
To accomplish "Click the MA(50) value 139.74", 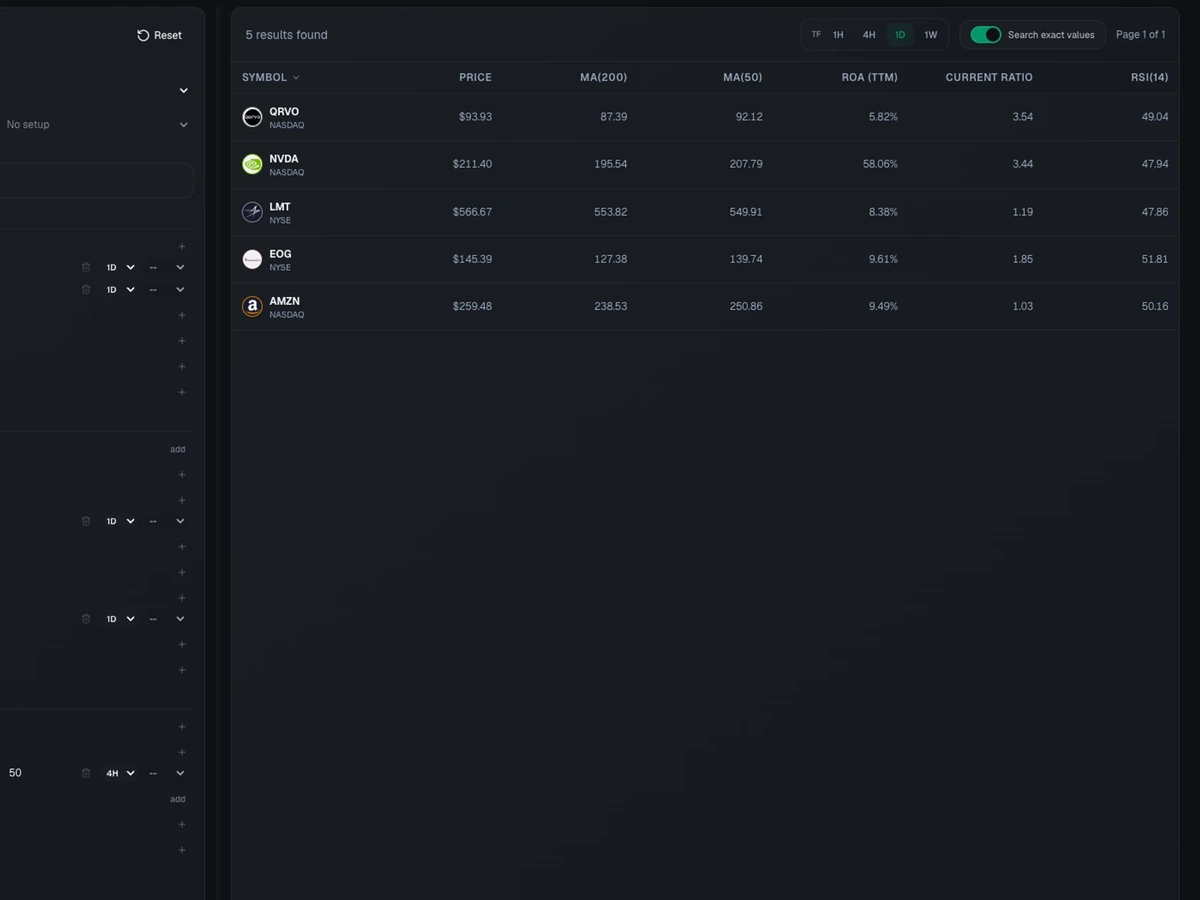I will point(746,259).
